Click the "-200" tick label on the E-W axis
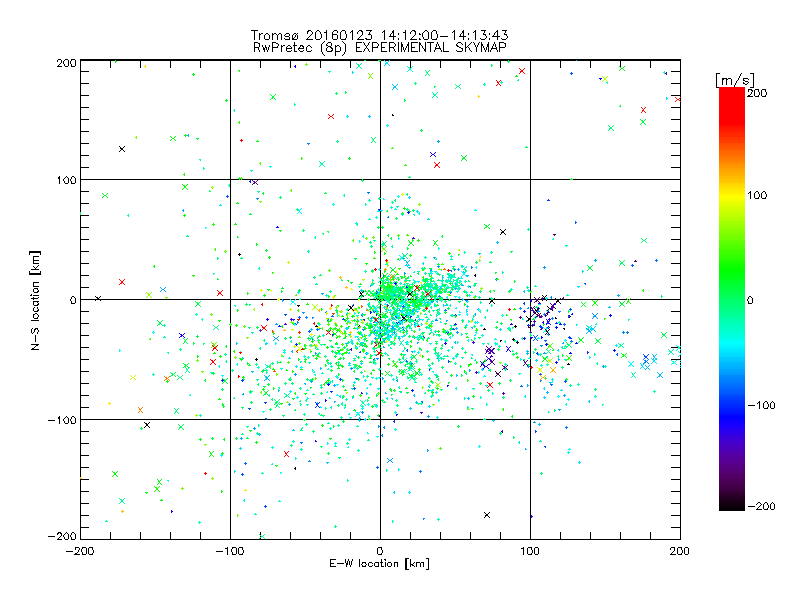This screenshot has height=600, width=800. click(x=80, y=551)
